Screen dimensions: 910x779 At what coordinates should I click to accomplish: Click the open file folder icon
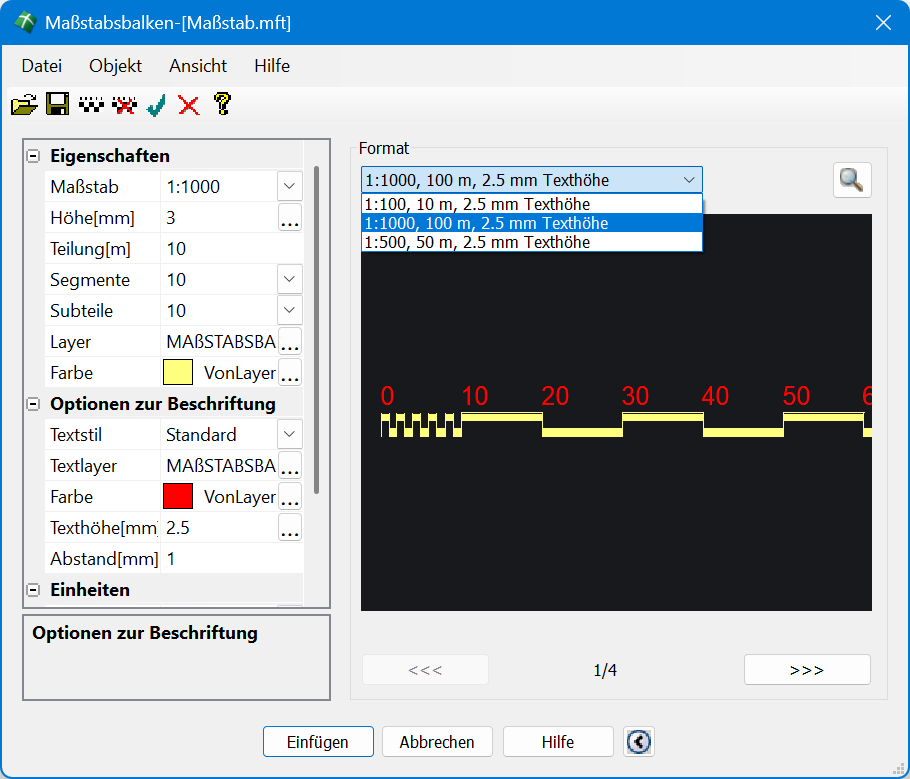[24, 104]
